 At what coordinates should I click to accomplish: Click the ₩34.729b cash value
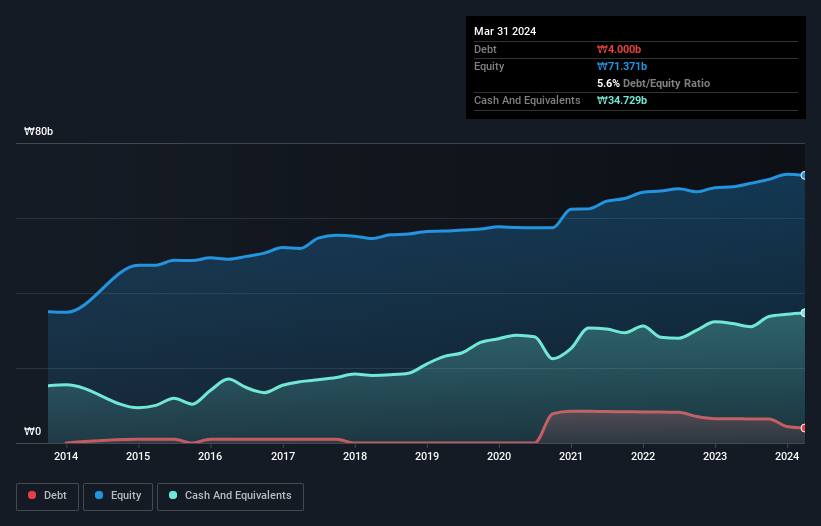pyautogui.click(x=622, y=100)
